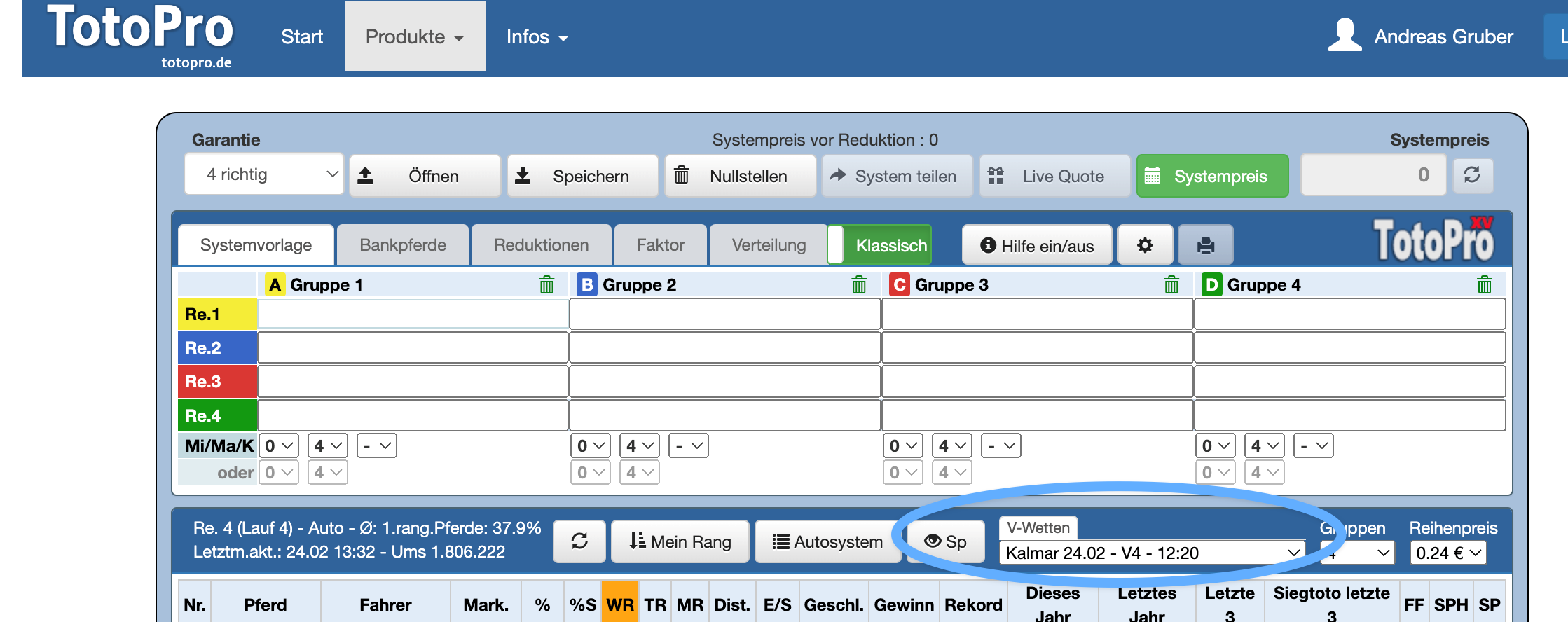
Task: Select the red Re.3 row label
Action: (x=218, y=382)
